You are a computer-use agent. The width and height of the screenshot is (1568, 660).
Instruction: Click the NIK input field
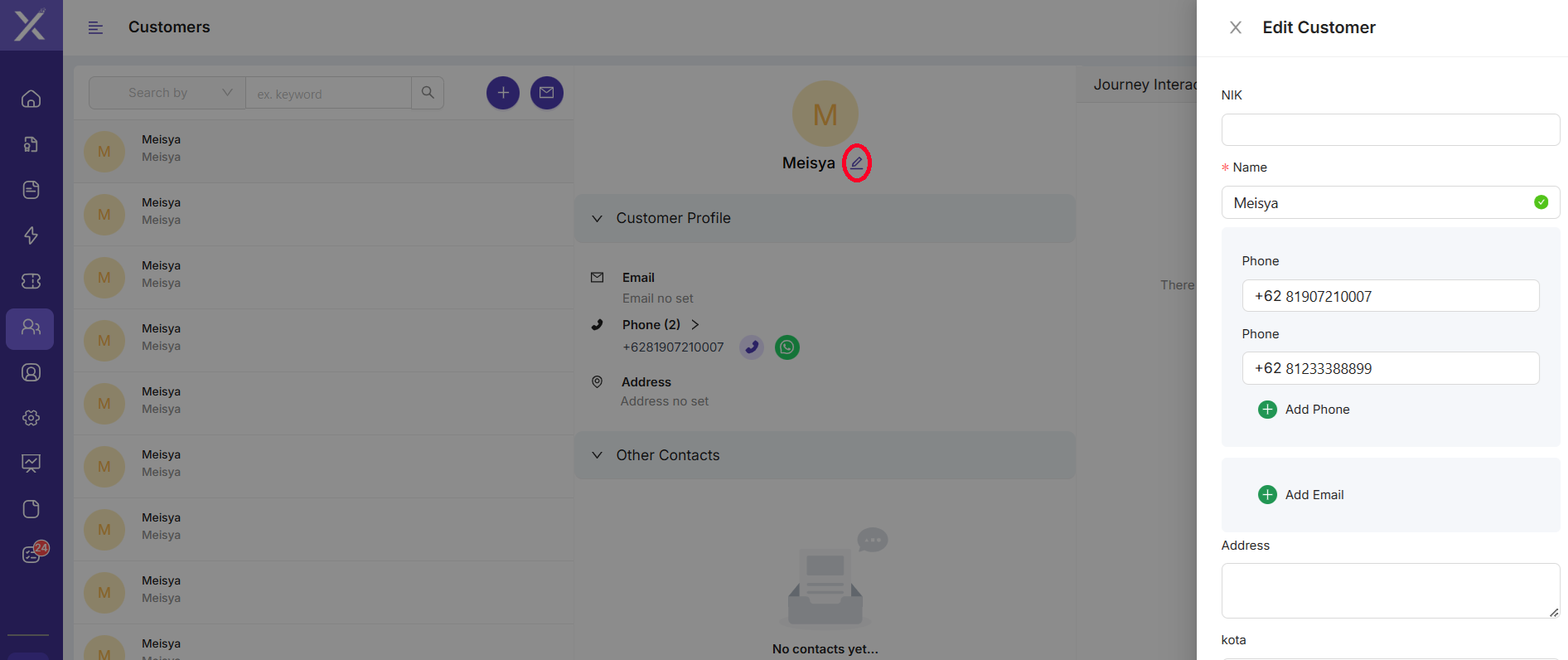coord(1390,130)
